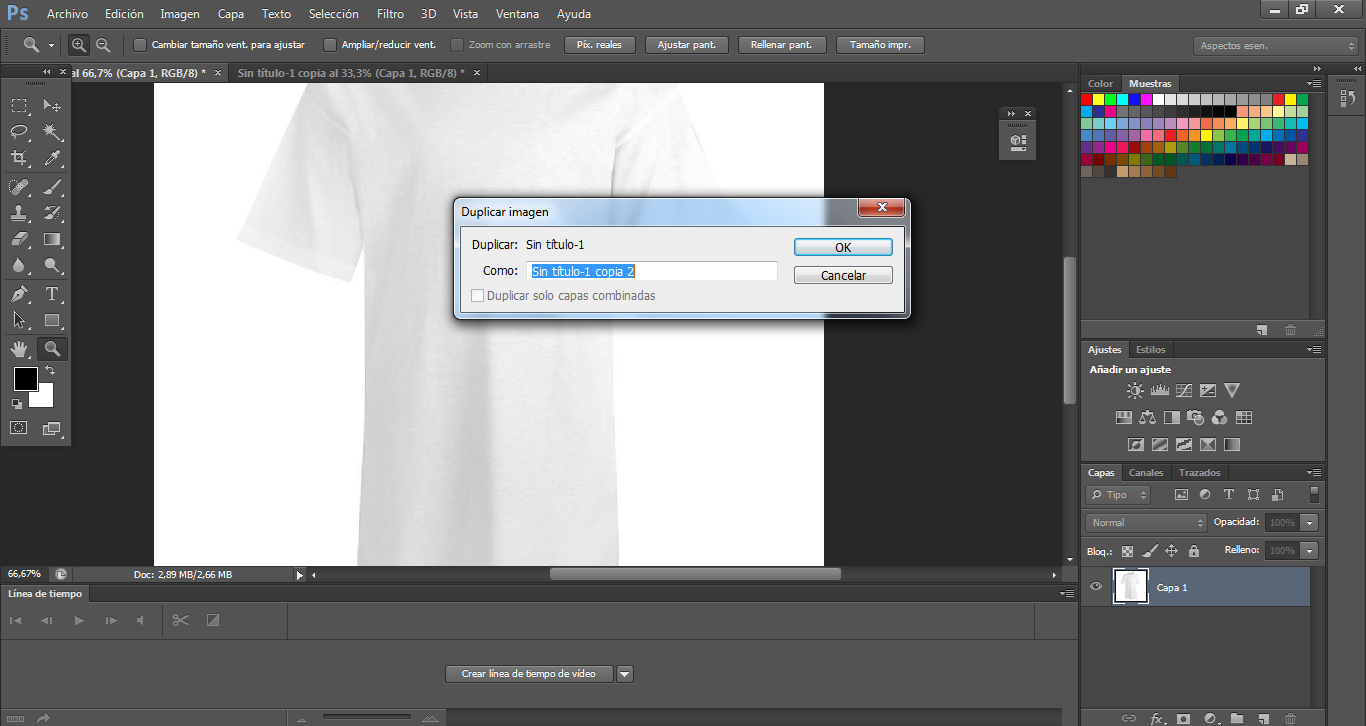Viewport: 1366px width, 726px height.
Task: Enable Duplicar solo capas combinadas checkbox
Action: 478,296
